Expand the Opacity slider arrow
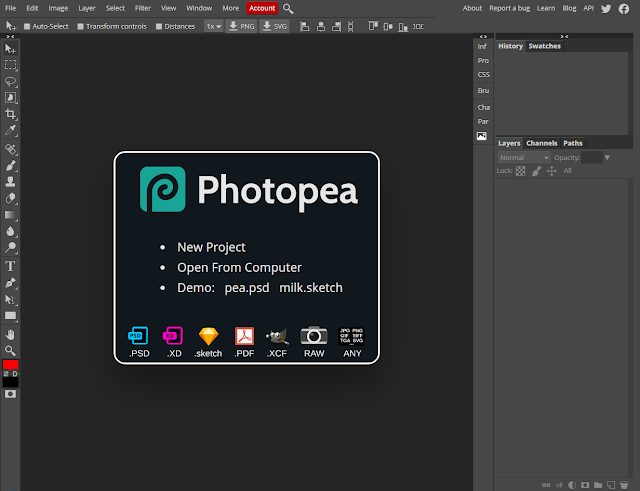Screen dimensions: 640x491 click(x=607, y=158)
